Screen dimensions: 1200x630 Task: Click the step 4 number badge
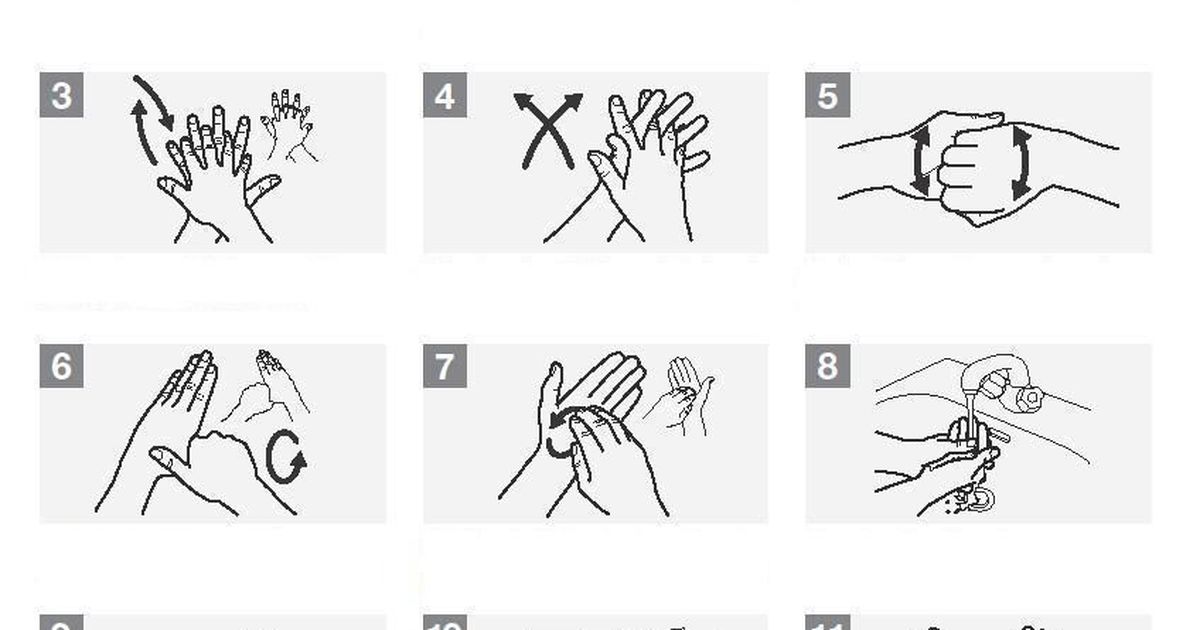click(x=444, y=95)
